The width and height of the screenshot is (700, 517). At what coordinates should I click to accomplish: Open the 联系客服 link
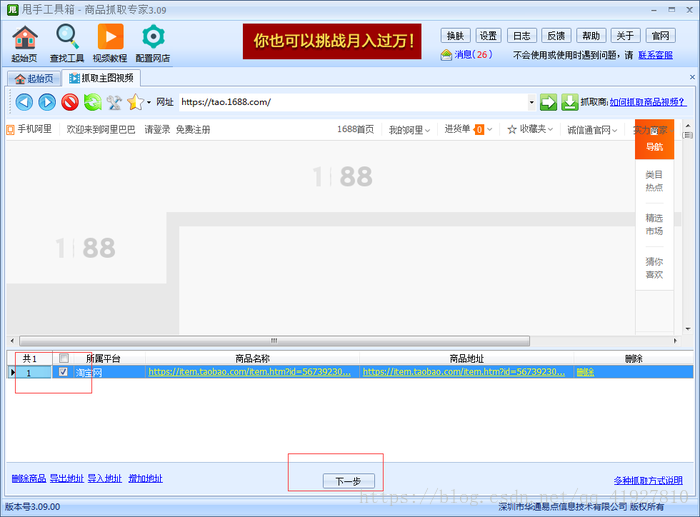[x=655, y=55]
